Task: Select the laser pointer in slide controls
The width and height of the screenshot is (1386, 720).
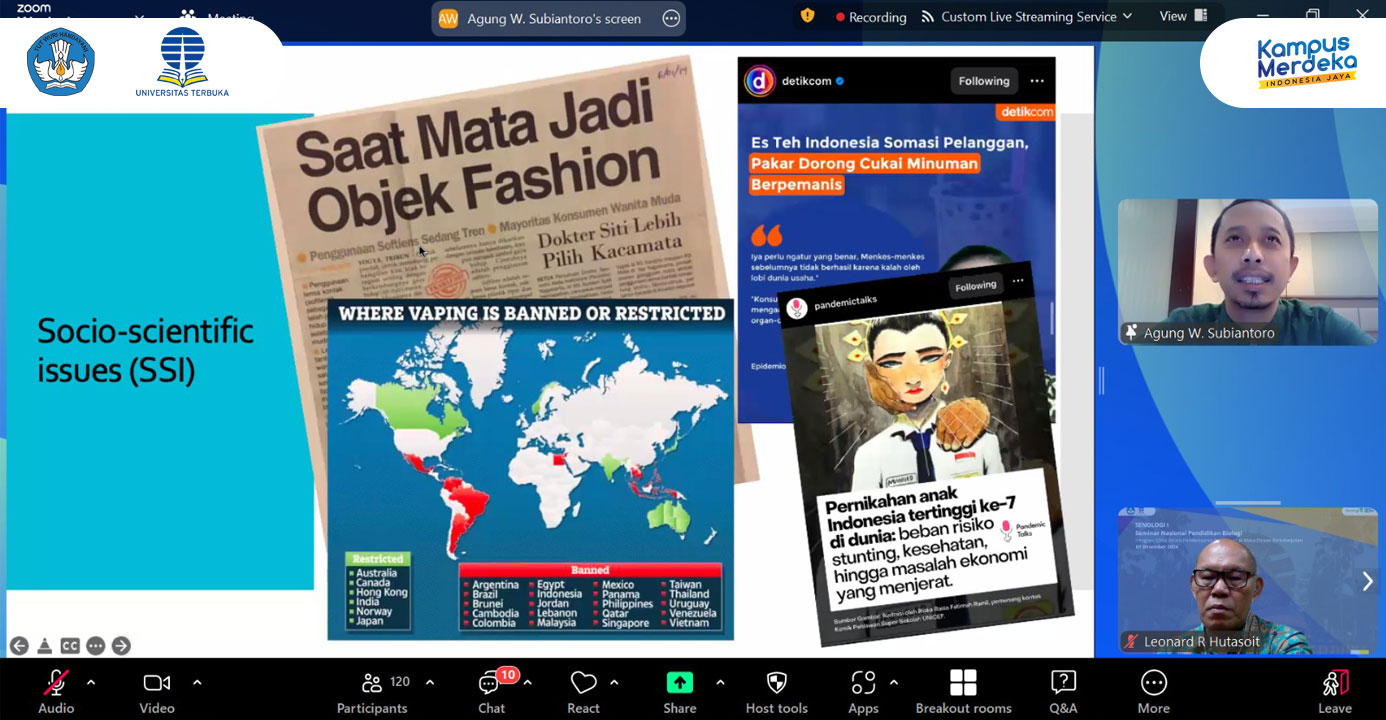Action: click(44, 647)
